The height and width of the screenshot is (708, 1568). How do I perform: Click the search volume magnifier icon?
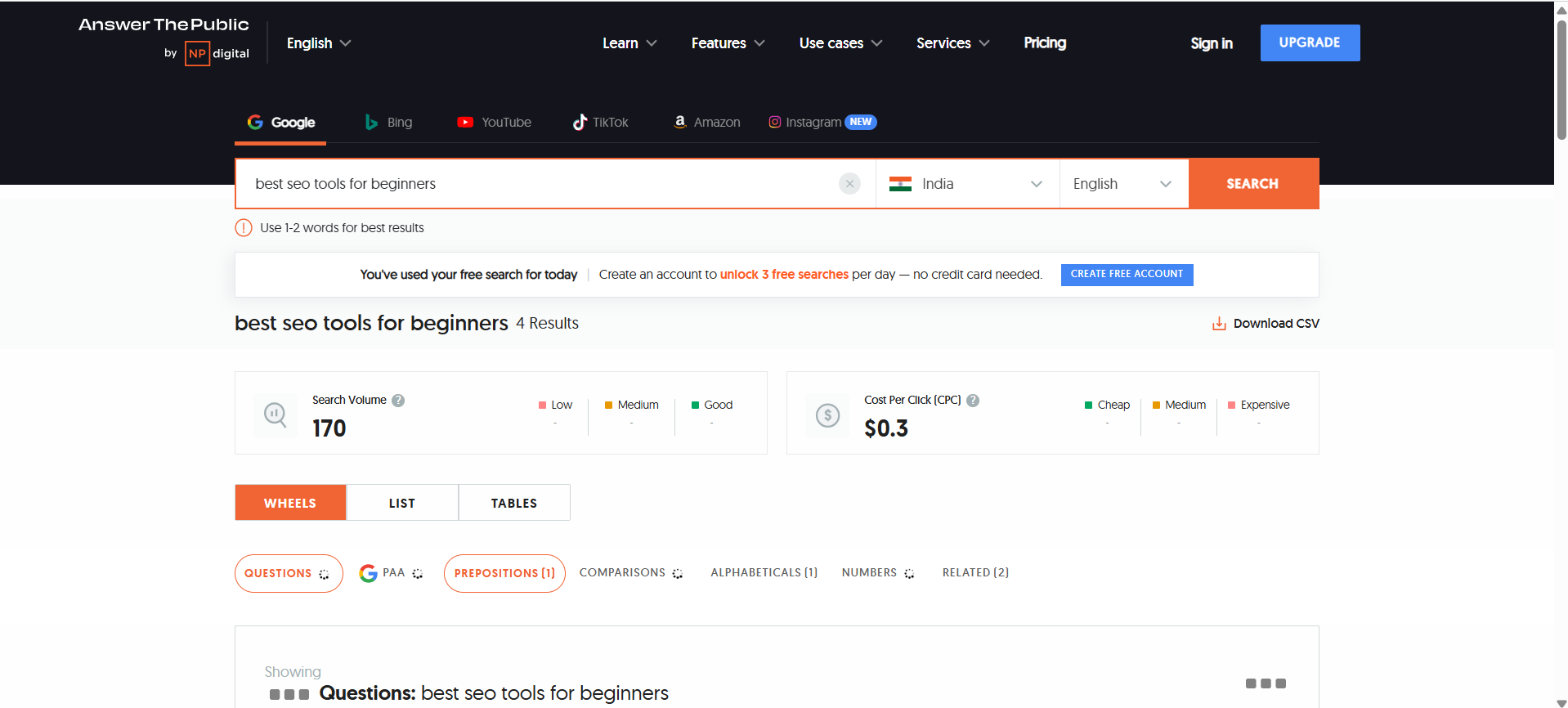point(275,415)
